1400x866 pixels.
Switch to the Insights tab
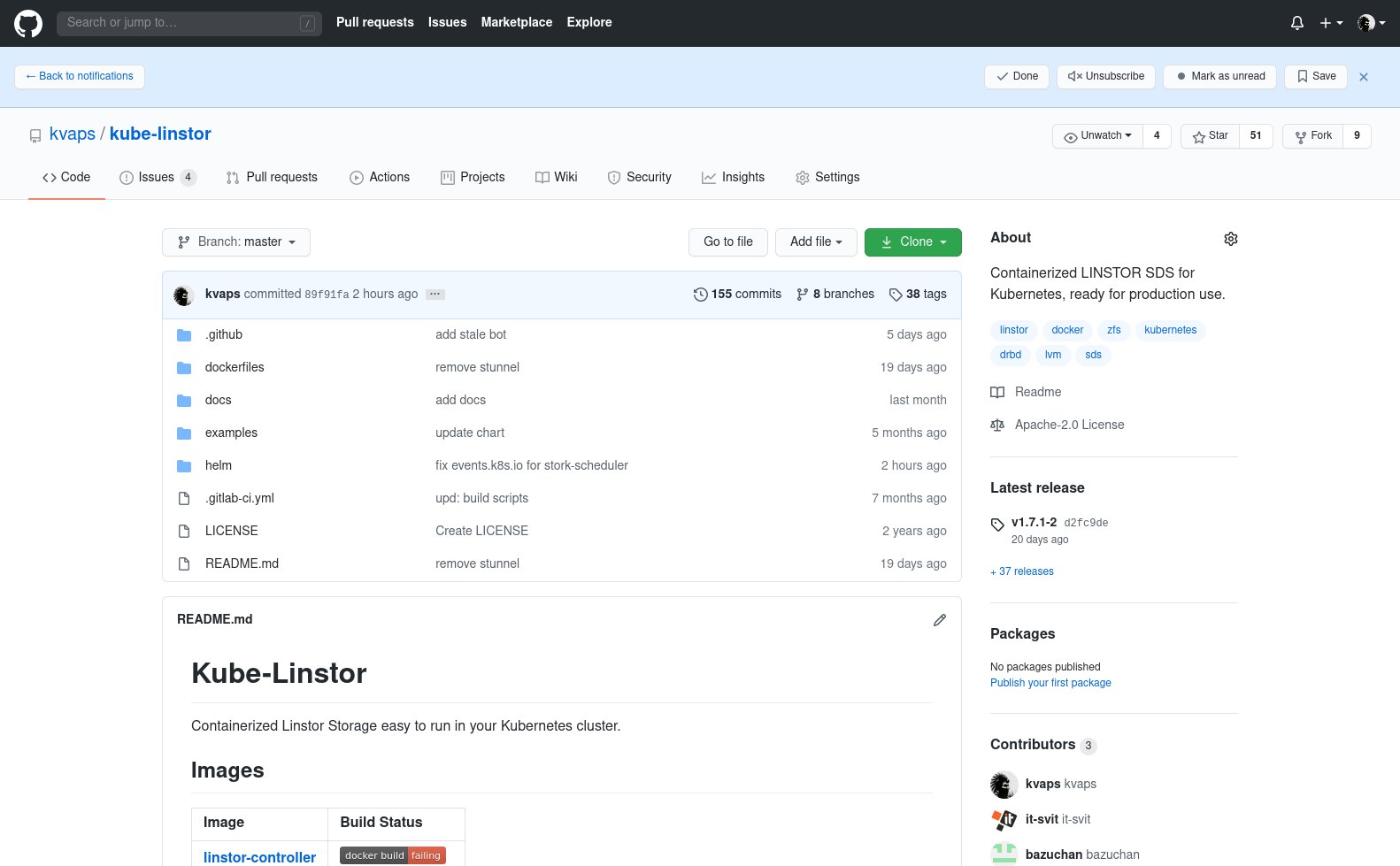click(733, 178)
